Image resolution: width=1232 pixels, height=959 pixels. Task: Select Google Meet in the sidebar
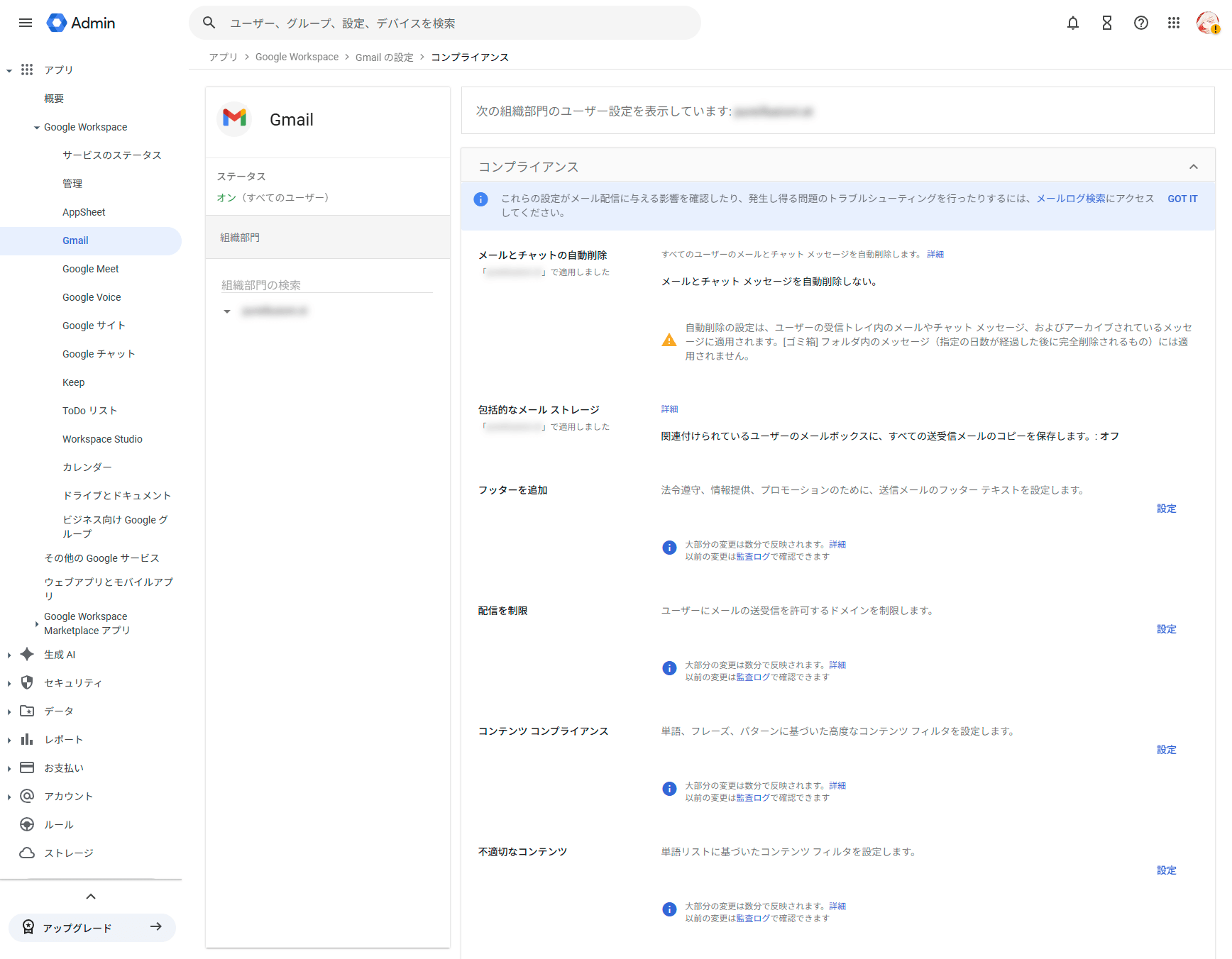pos(90,269)
